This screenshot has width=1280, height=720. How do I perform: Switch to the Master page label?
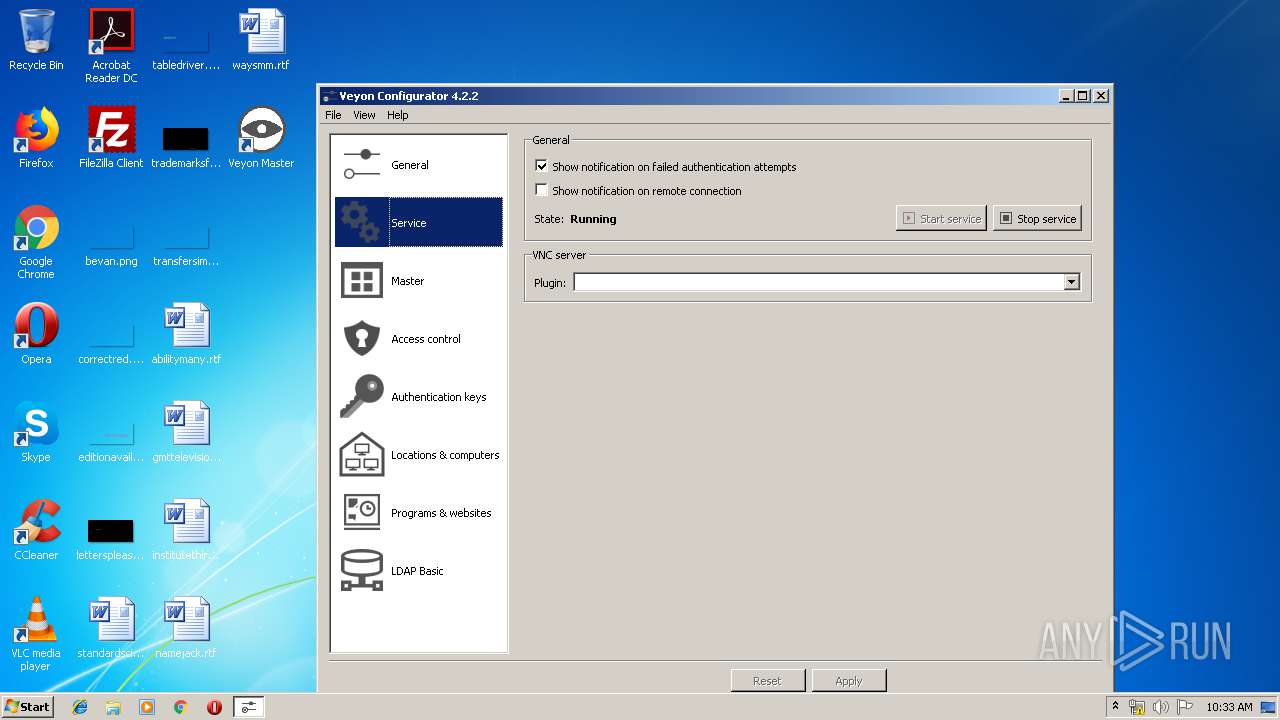coord(408,281)
